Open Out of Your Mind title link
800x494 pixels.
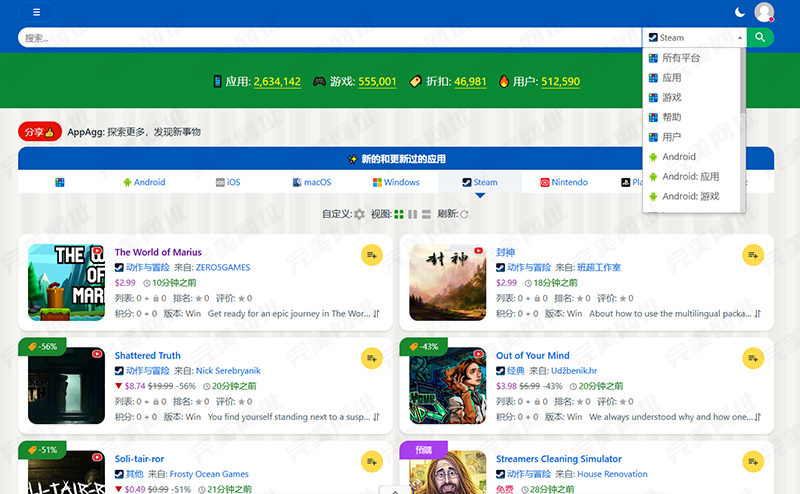tap(533, 355)
